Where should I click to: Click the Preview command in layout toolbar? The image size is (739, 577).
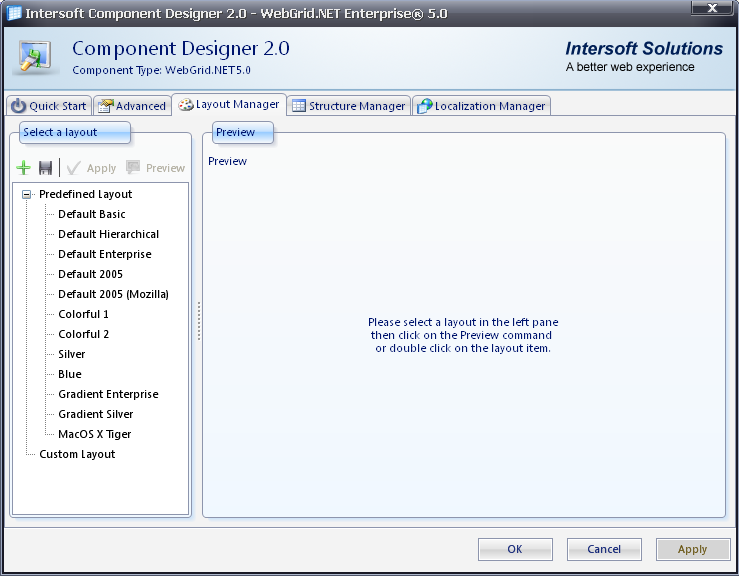156,168
